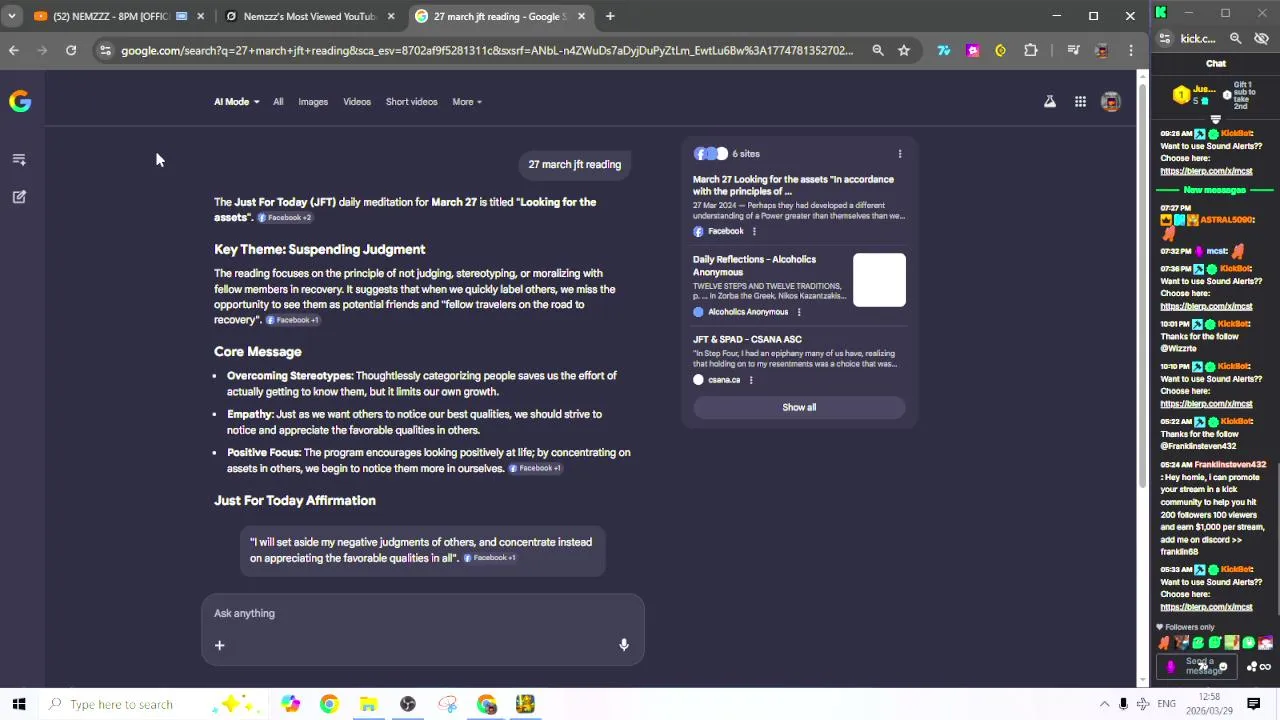Add attachment with the plus icon
This screenshot has width=1280, height=720.
click(219, 645)
